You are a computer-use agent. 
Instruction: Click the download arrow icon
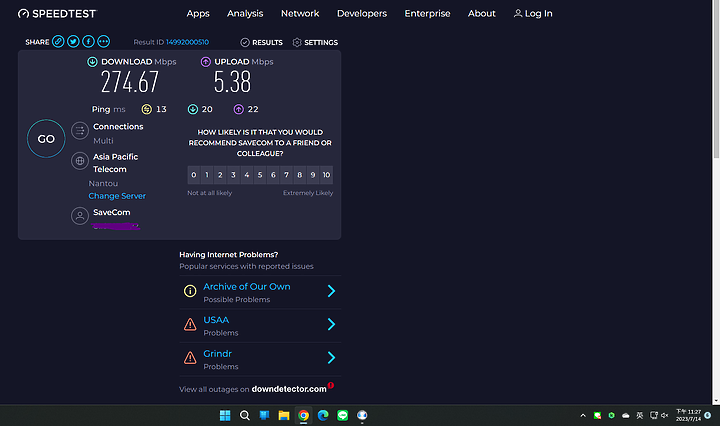click(x=92, y=62)
